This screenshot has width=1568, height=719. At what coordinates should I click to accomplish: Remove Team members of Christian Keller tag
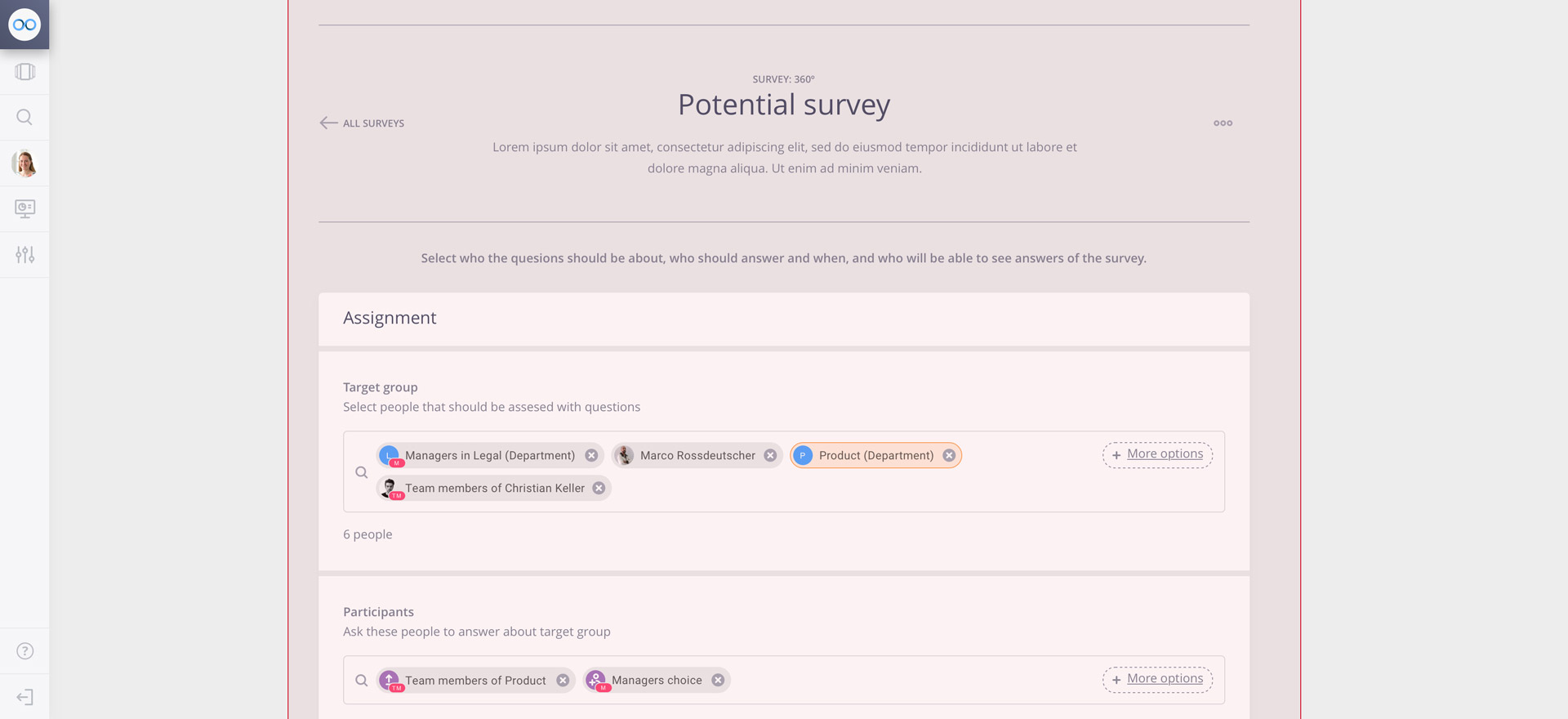pyautogui.click(x=599, y=489)
